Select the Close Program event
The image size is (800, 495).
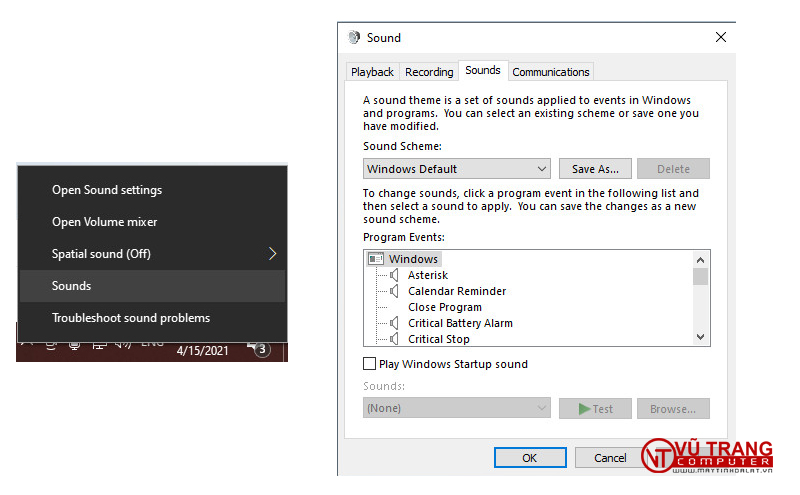[x=444, y=307]
